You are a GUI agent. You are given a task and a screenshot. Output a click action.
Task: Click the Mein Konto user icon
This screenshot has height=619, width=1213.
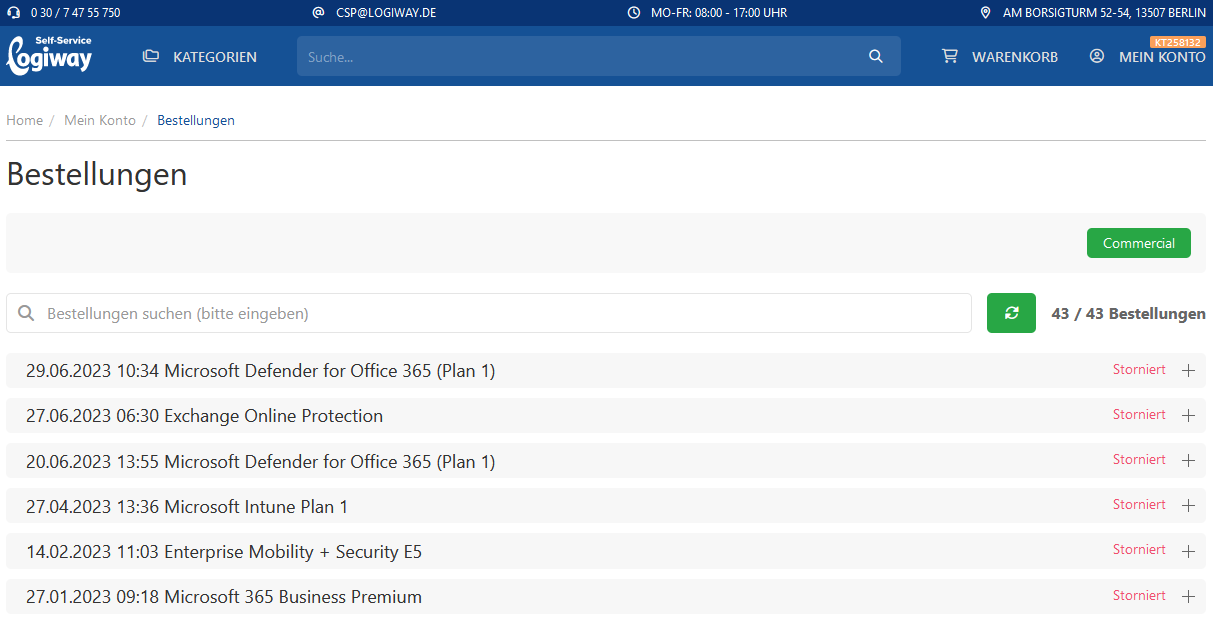1097,57
